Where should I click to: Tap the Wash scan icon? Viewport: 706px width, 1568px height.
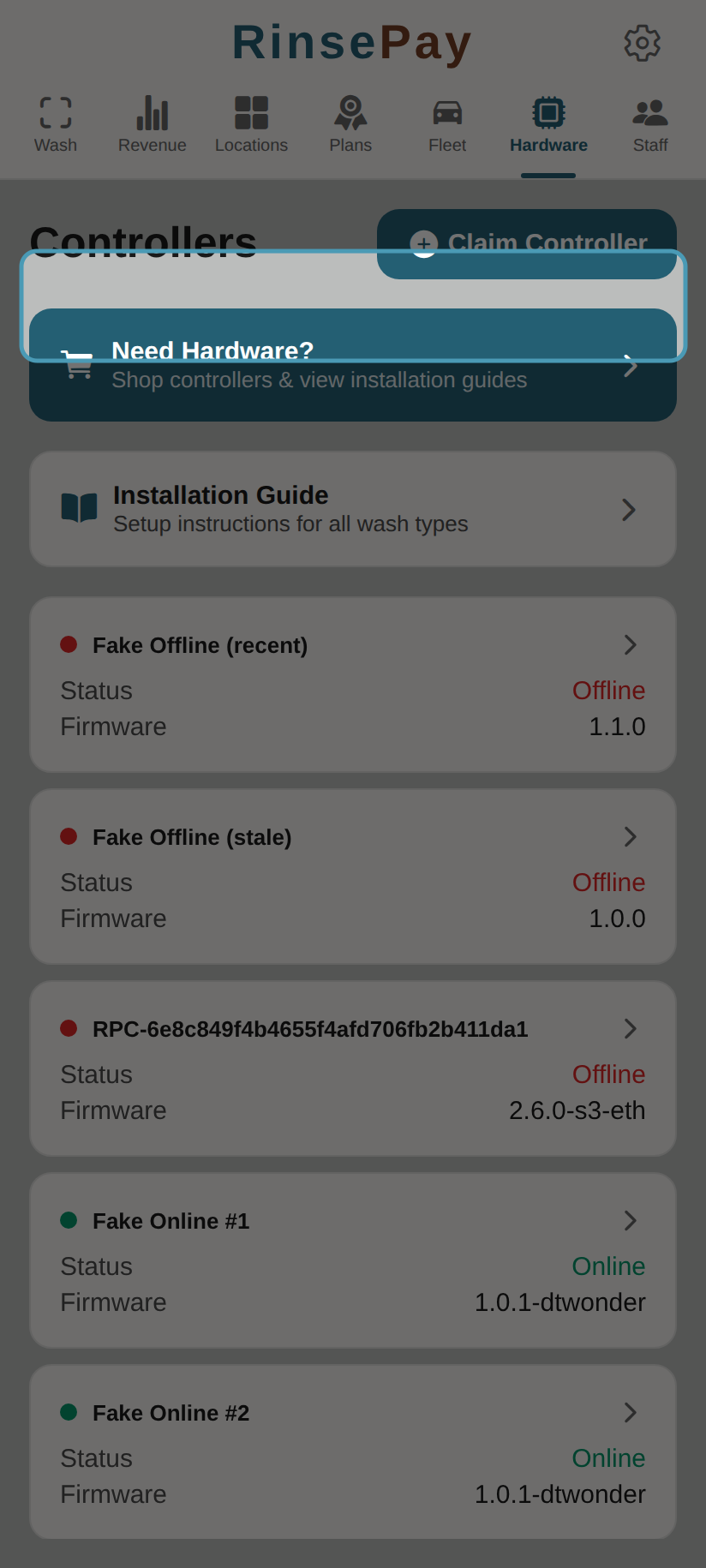[x=56, y=113]
